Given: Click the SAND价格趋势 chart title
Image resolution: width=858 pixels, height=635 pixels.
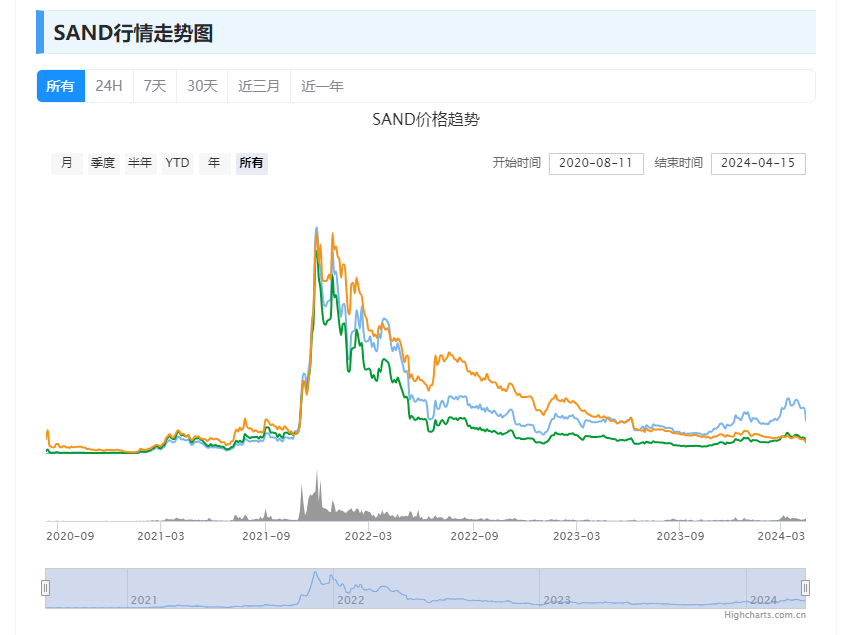Looking at the screenshot, I should [426, 120].
